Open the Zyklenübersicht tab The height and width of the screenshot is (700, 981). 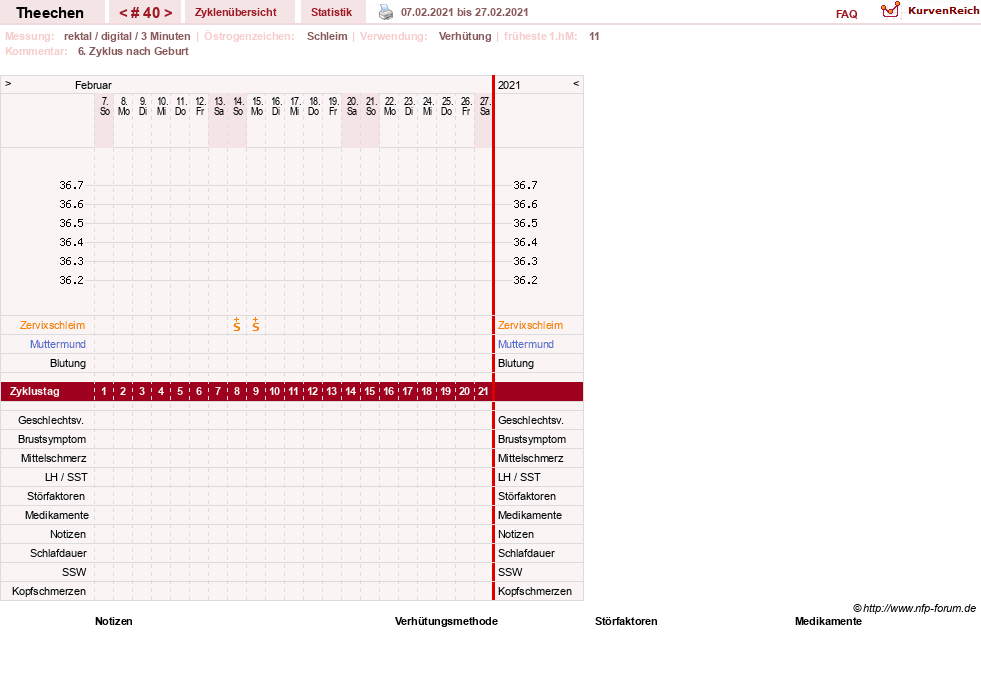236,12
